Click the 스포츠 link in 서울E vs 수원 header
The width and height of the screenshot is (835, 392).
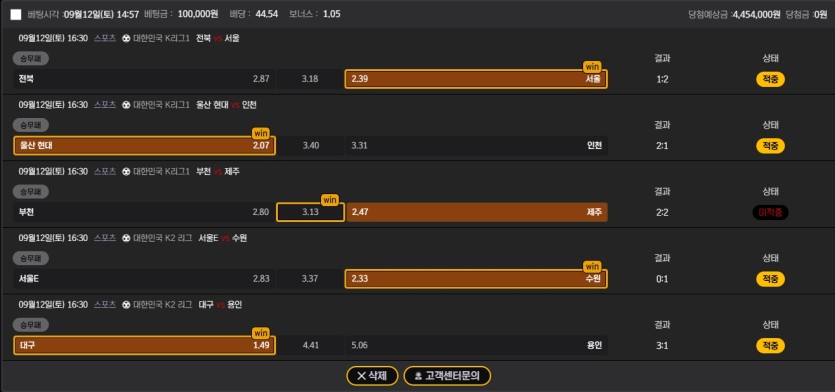click(105, 238)
